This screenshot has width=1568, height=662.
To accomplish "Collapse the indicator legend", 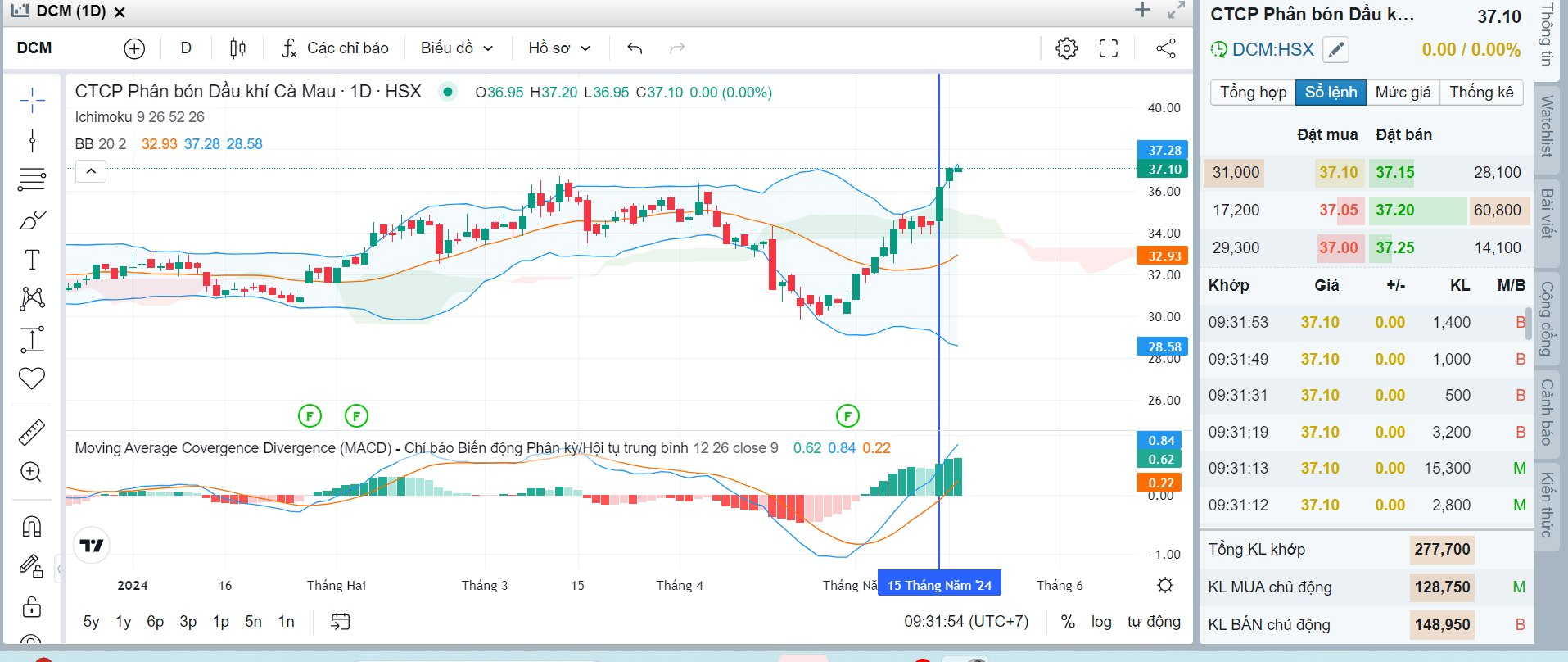I will (x=91, y=171).
